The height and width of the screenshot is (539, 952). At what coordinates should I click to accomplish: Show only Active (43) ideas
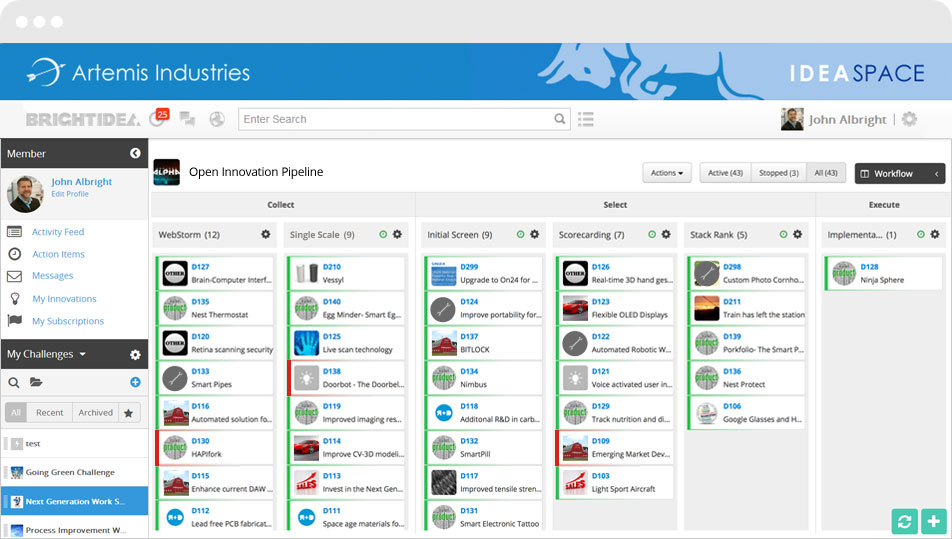point(724,173)
